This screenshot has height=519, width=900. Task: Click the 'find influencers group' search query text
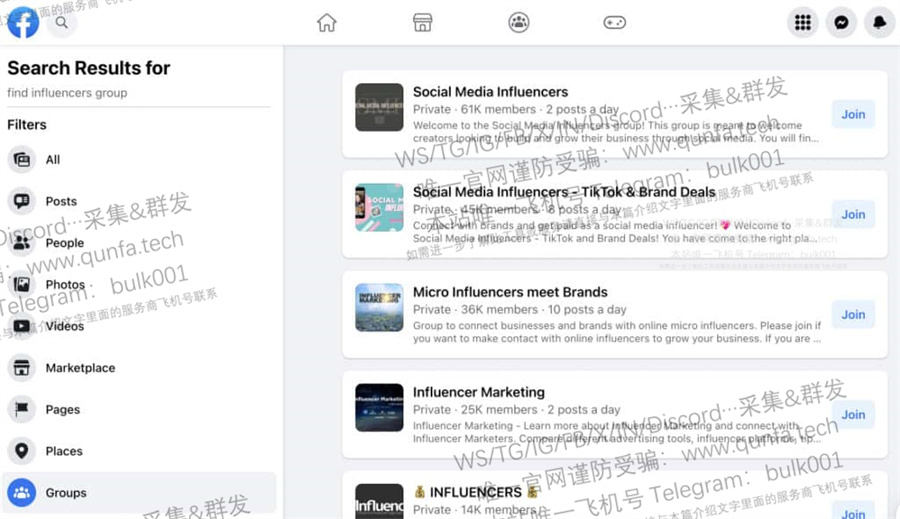(x=67, y=92)
